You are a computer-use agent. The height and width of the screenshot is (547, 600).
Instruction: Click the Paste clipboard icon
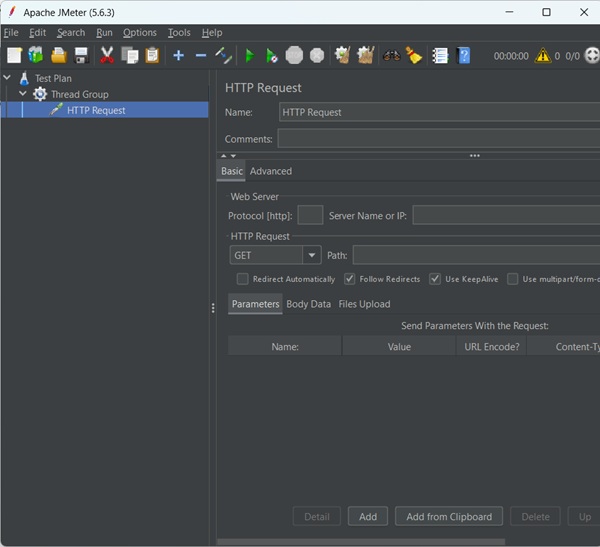click(x=152, y=56)
